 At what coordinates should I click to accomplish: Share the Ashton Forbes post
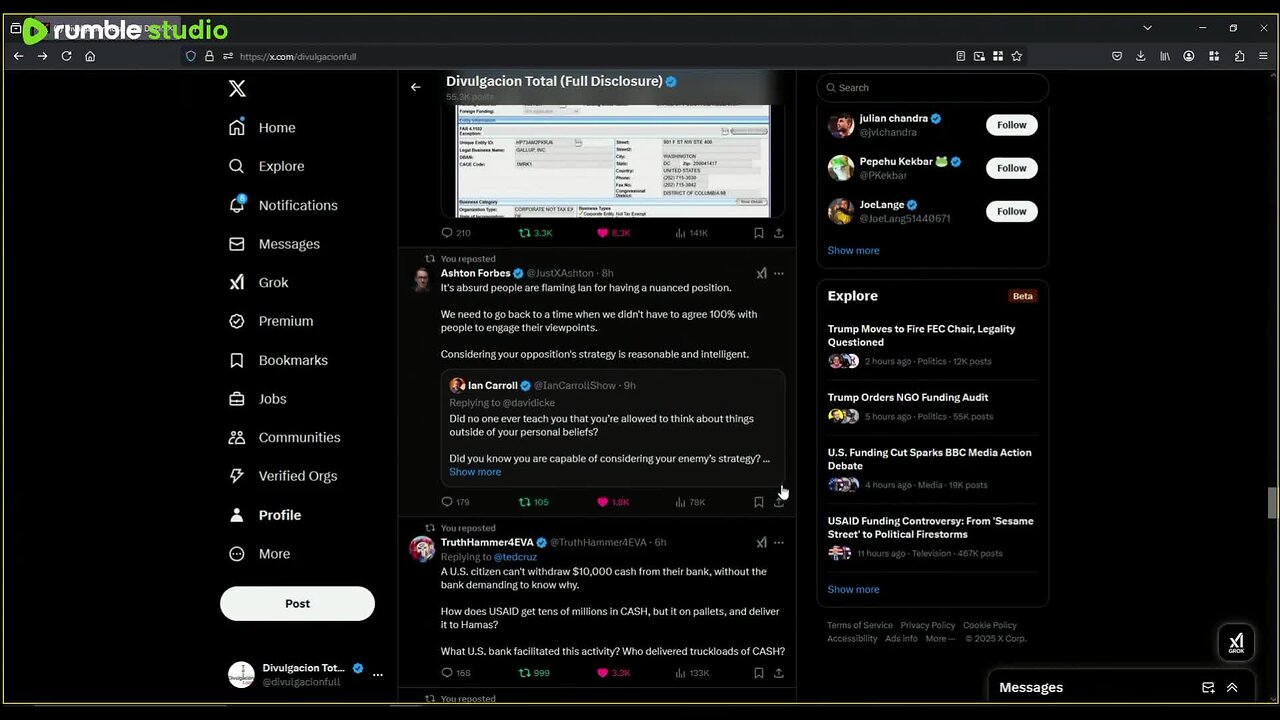click(779, 502)
